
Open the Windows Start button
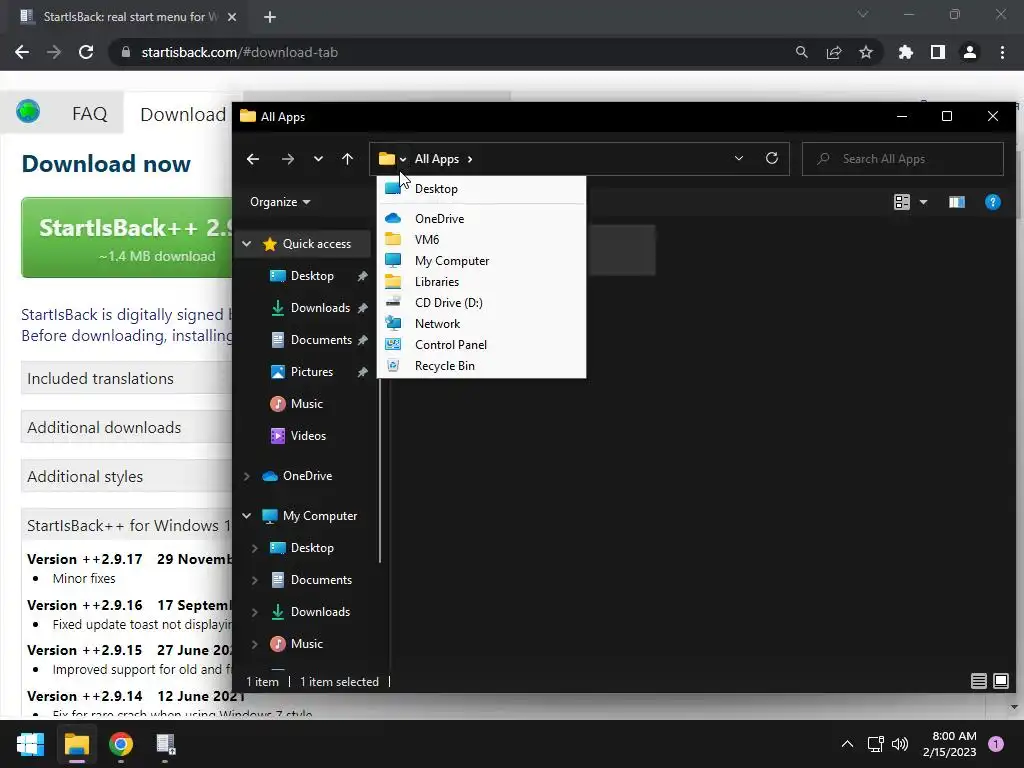tap(31, 744)
